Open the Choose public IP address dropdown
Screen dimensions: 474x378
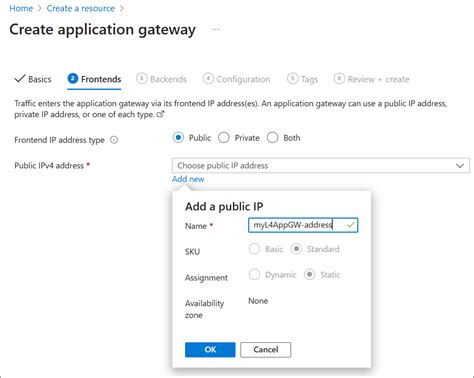321,166
